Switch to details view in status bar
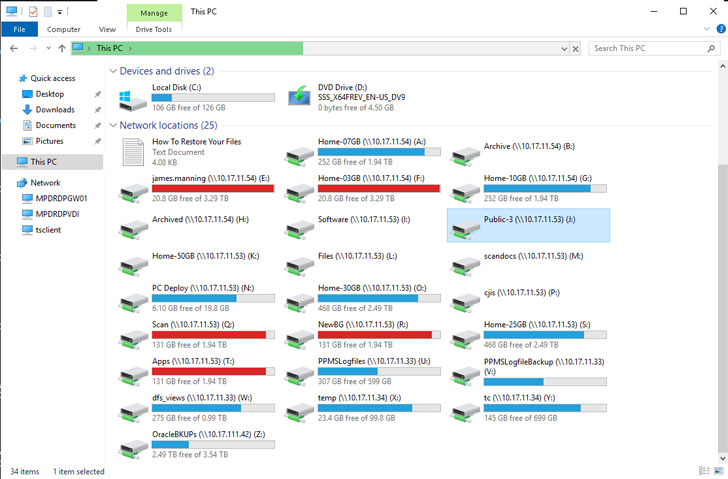Image resolution: width=728 pixels, height=479 pixels. click(x=702, y=471)
